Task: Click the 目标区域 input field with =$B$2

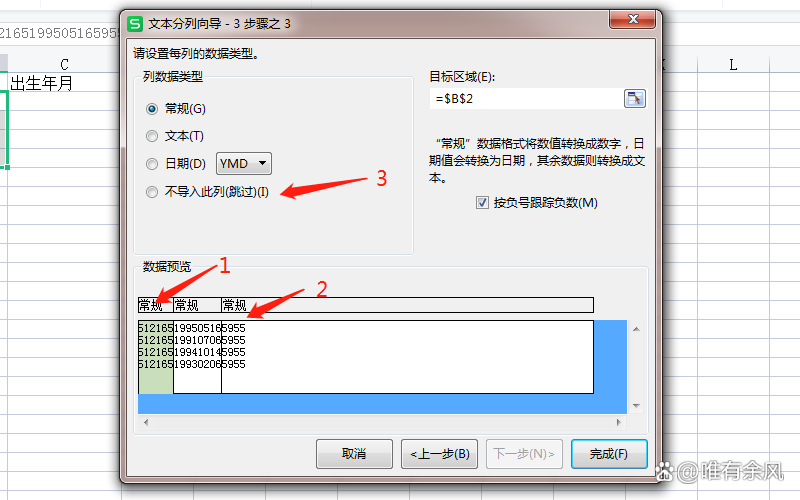Action: (527, 98)
